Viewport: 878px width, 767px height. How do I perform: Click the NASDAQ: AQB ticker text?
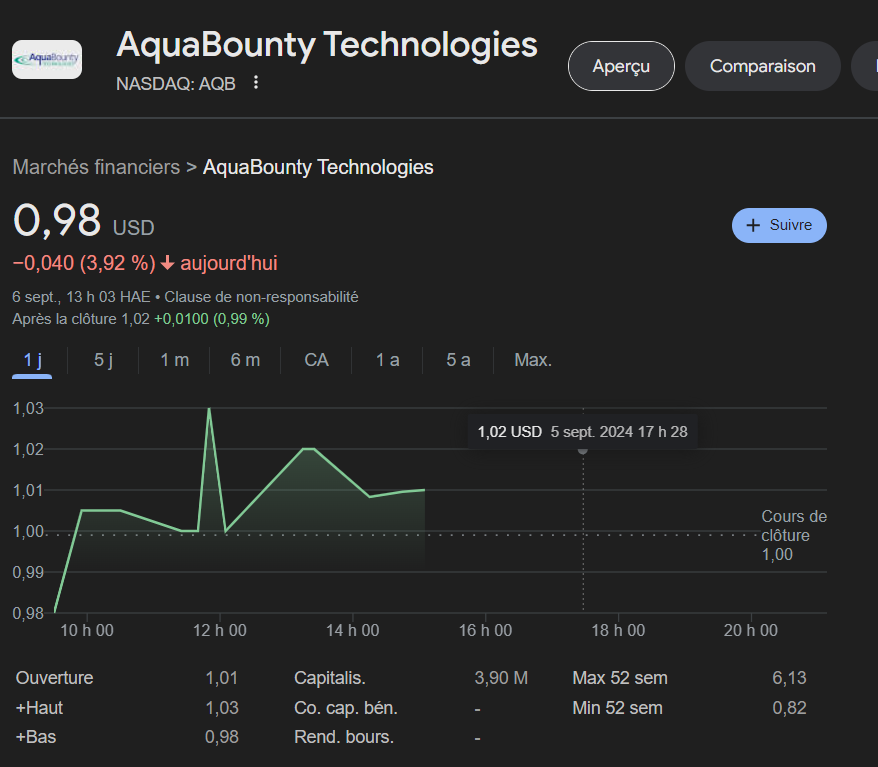pyautogui.click(x=176, y=84)
